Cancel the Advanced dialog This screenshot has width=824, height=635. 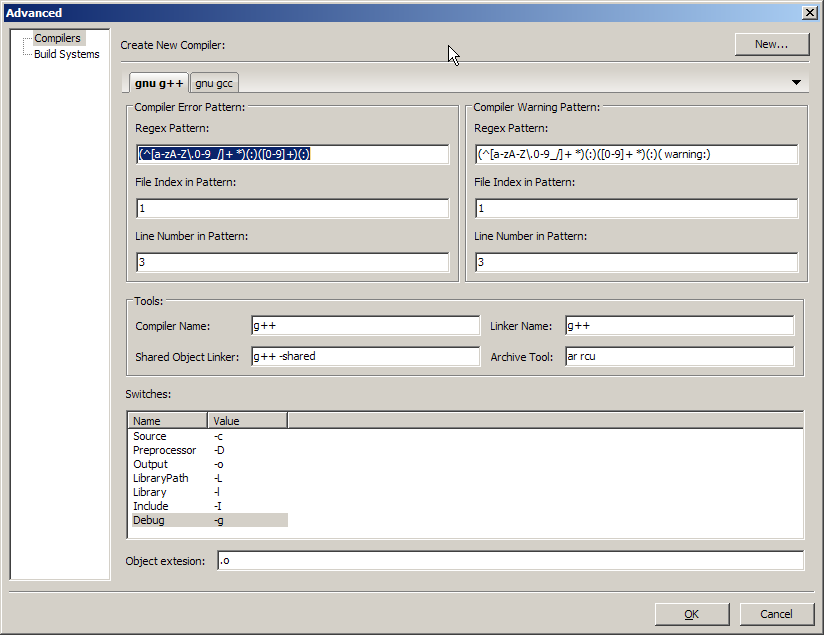(x=776, y=614)
